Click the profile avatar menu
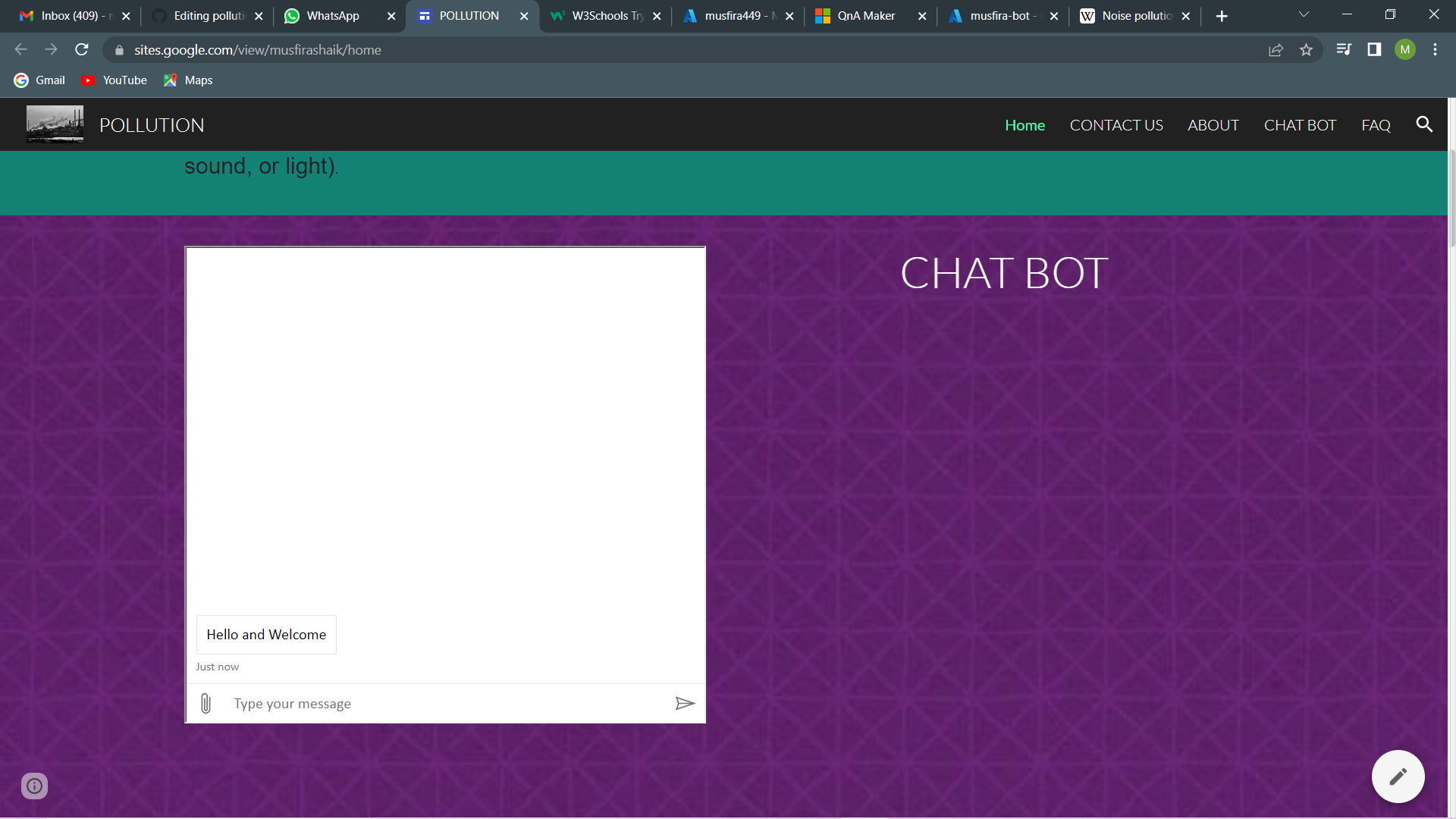1456x819 pixels. coord(1405,49)
